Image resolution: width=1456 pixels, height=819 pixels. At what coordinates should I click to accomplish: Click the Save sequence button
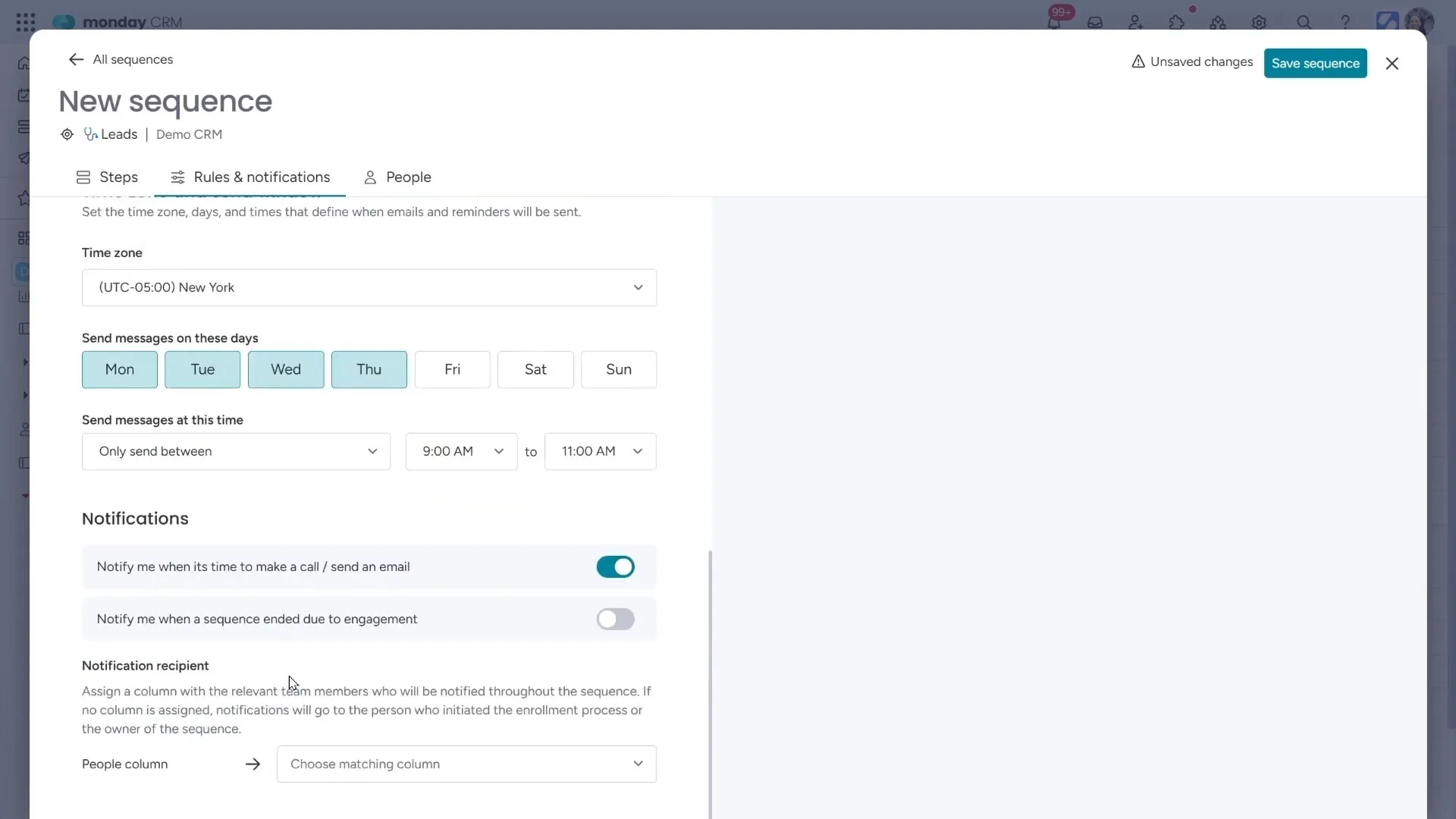coord(1315,63)
